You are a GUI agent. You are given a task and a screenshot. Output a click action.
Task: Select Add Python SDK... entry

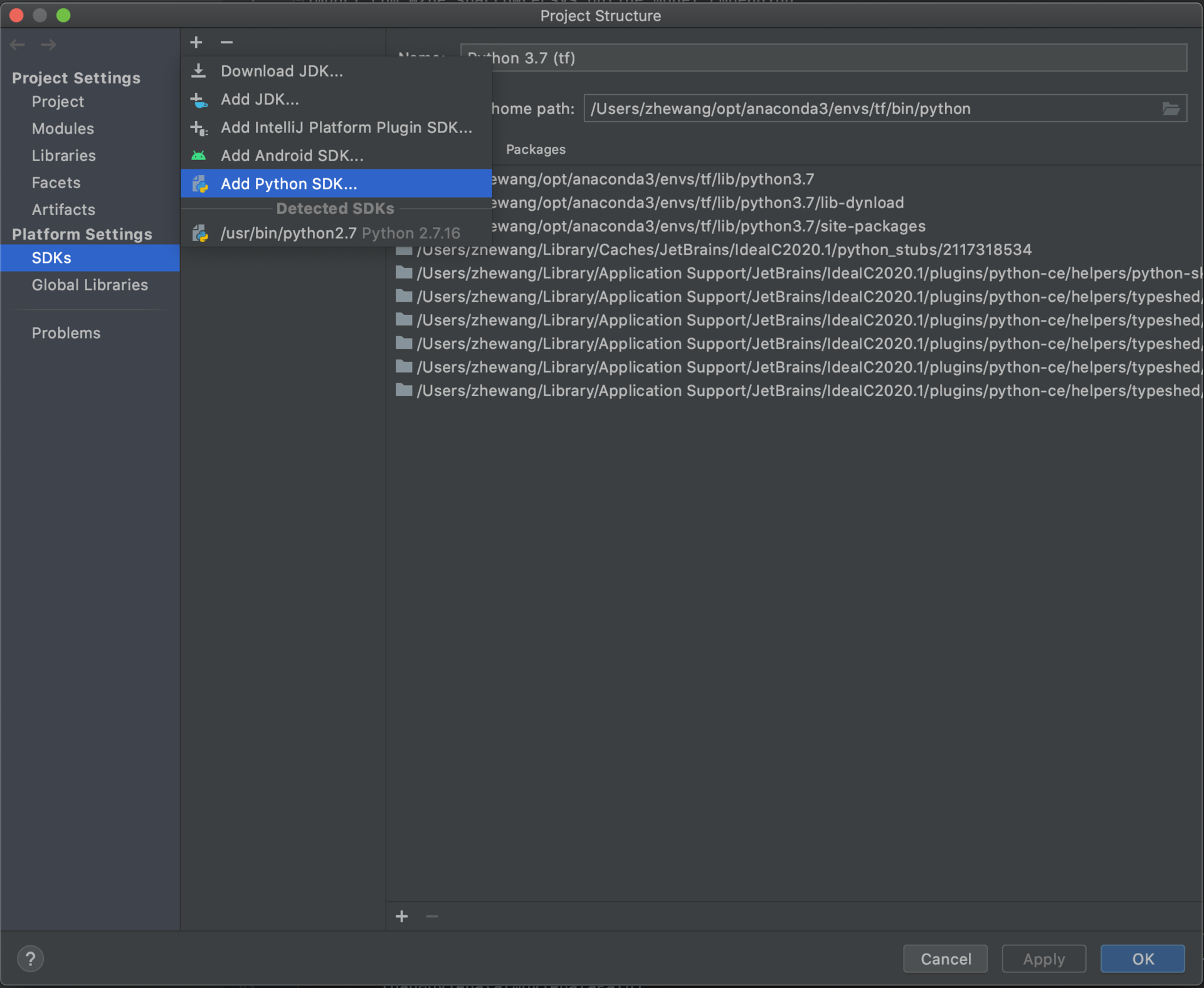[x=288, y=184]
